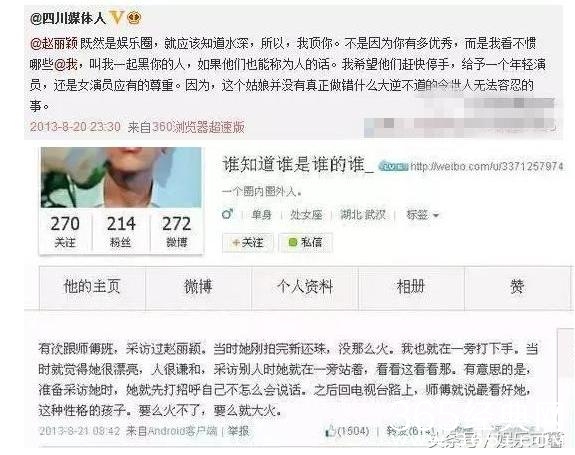Expand the 标签 dropdown arrow
This screenshot has width=575, height=455.
click(x=436, y=215)
